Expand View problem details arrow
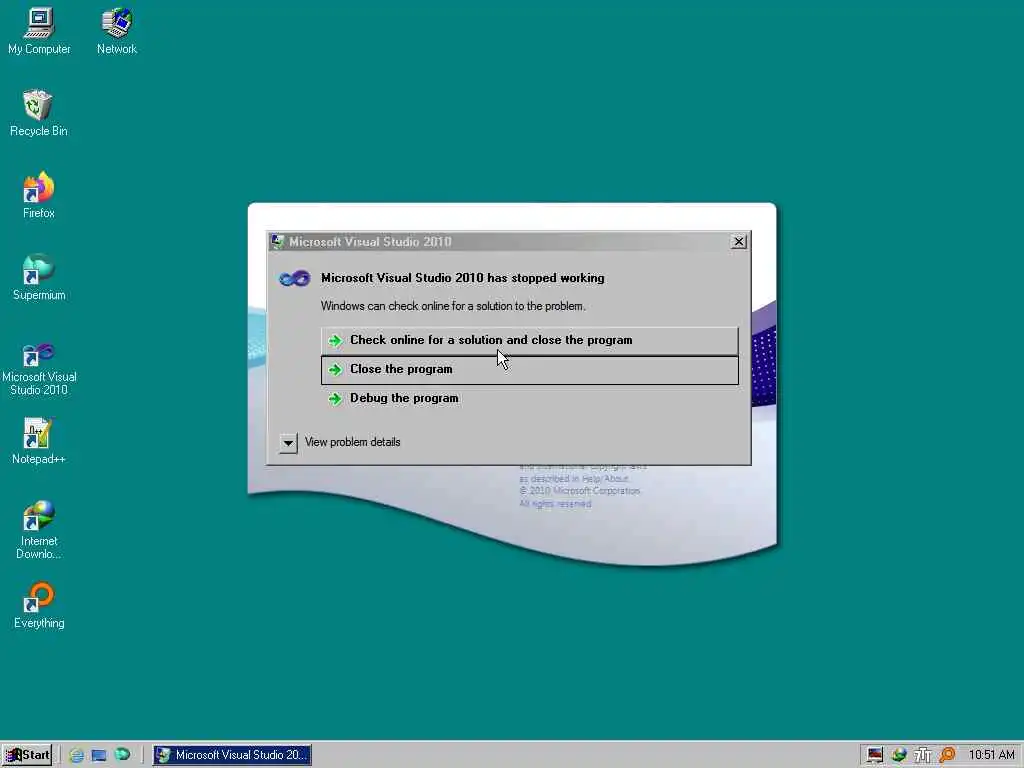 [x=288, y=443]
